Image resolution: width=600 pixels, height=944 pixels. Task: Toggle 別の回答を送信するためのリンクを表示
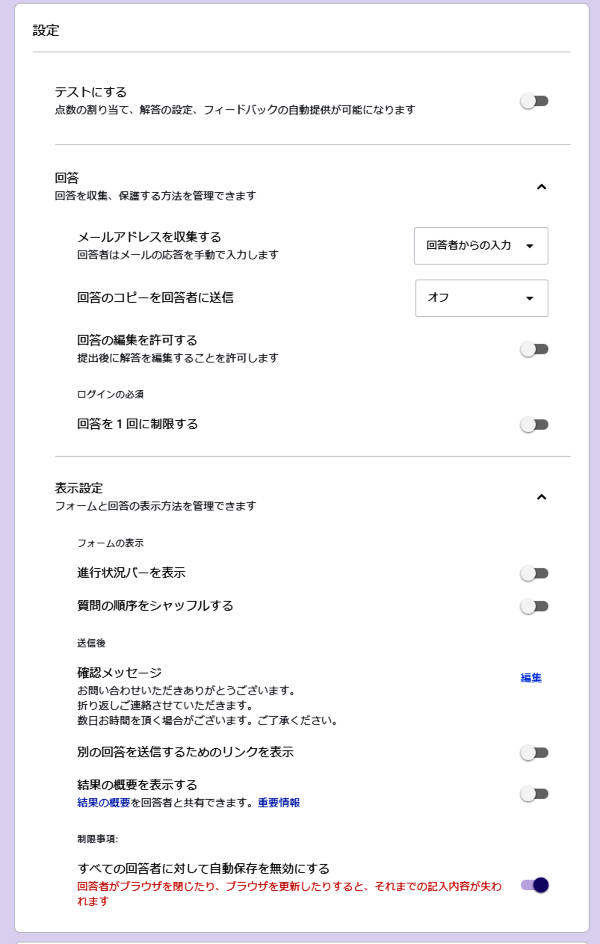coord(534,752)
